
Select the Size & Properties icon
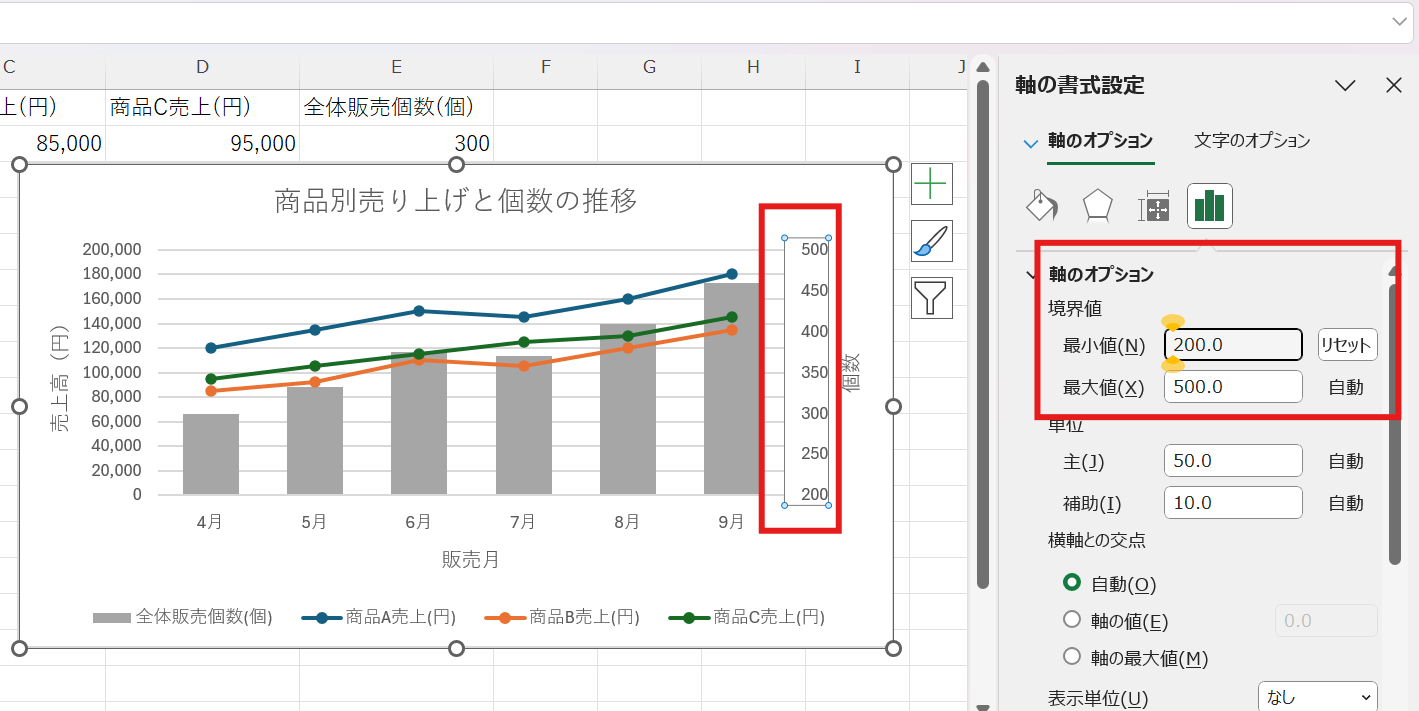1153,205
